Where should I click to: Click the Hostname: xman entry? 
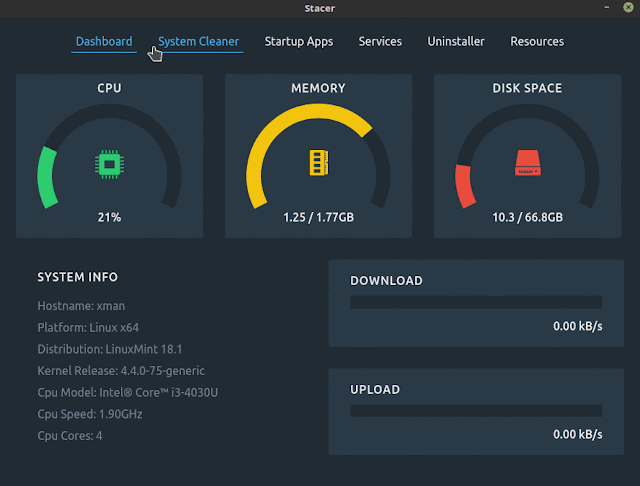pyautogui.click(x=81, y=306)
